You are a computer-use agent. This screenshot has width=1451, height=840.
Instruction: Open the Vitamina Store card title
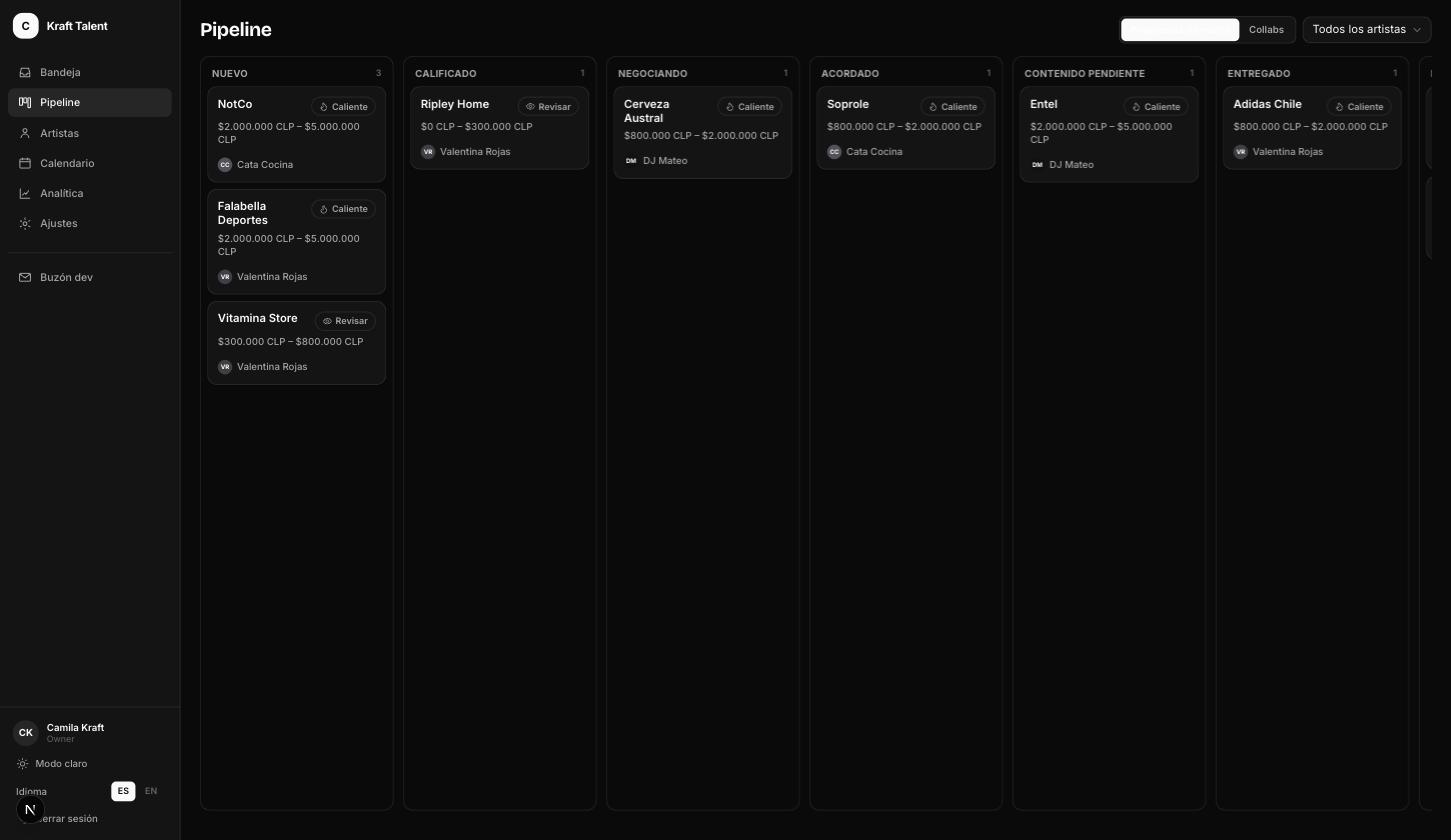[258, 318]
